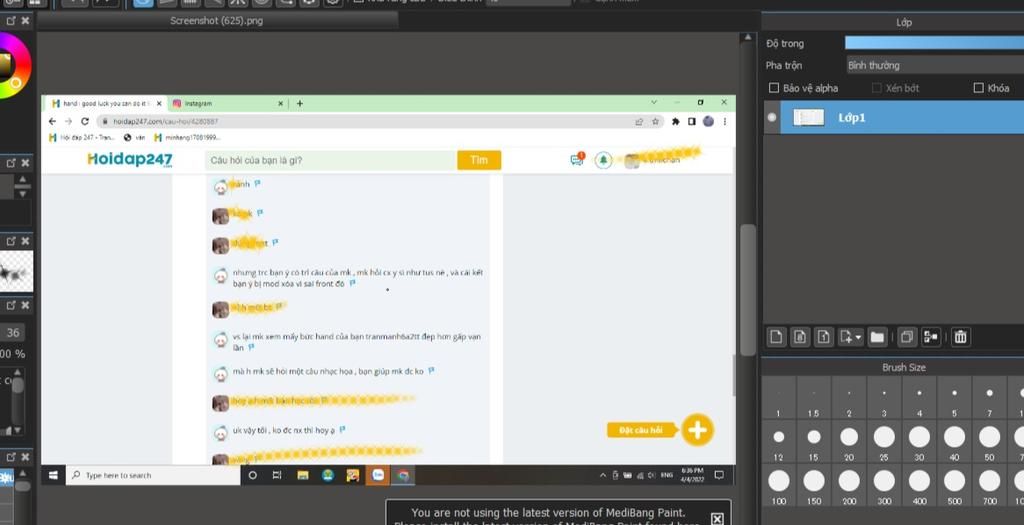Add a new 8-bit layer
This screenshot has width=1024, height=525.
tap(800, 337)
